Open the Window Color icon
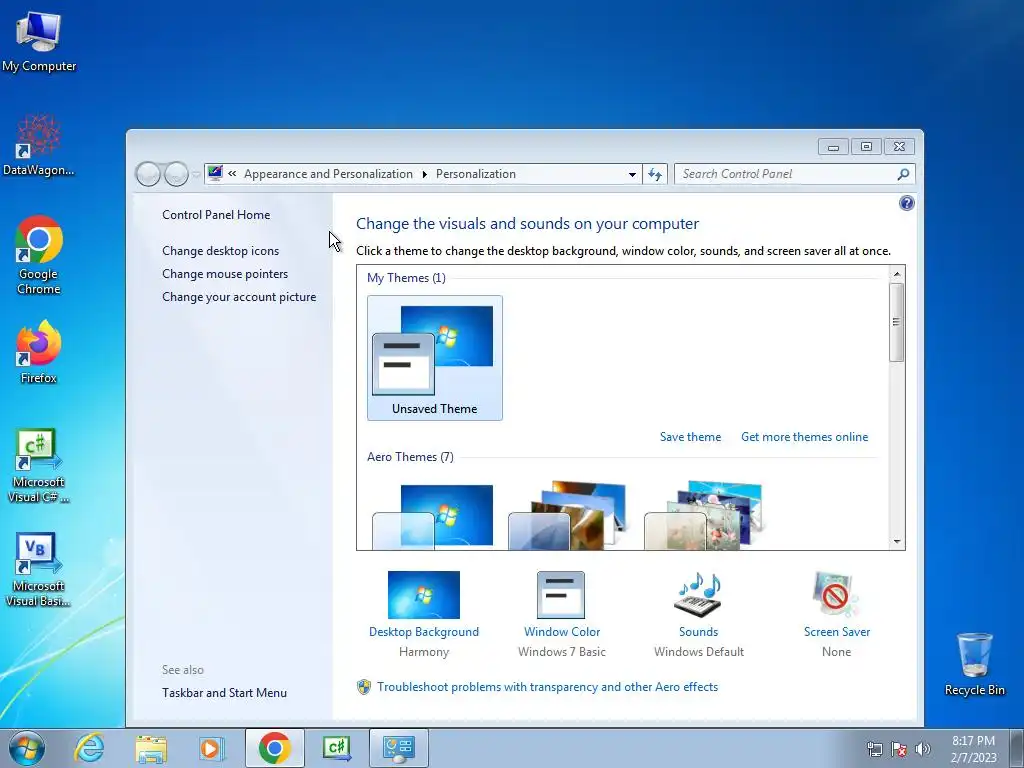 click(561, 595)
